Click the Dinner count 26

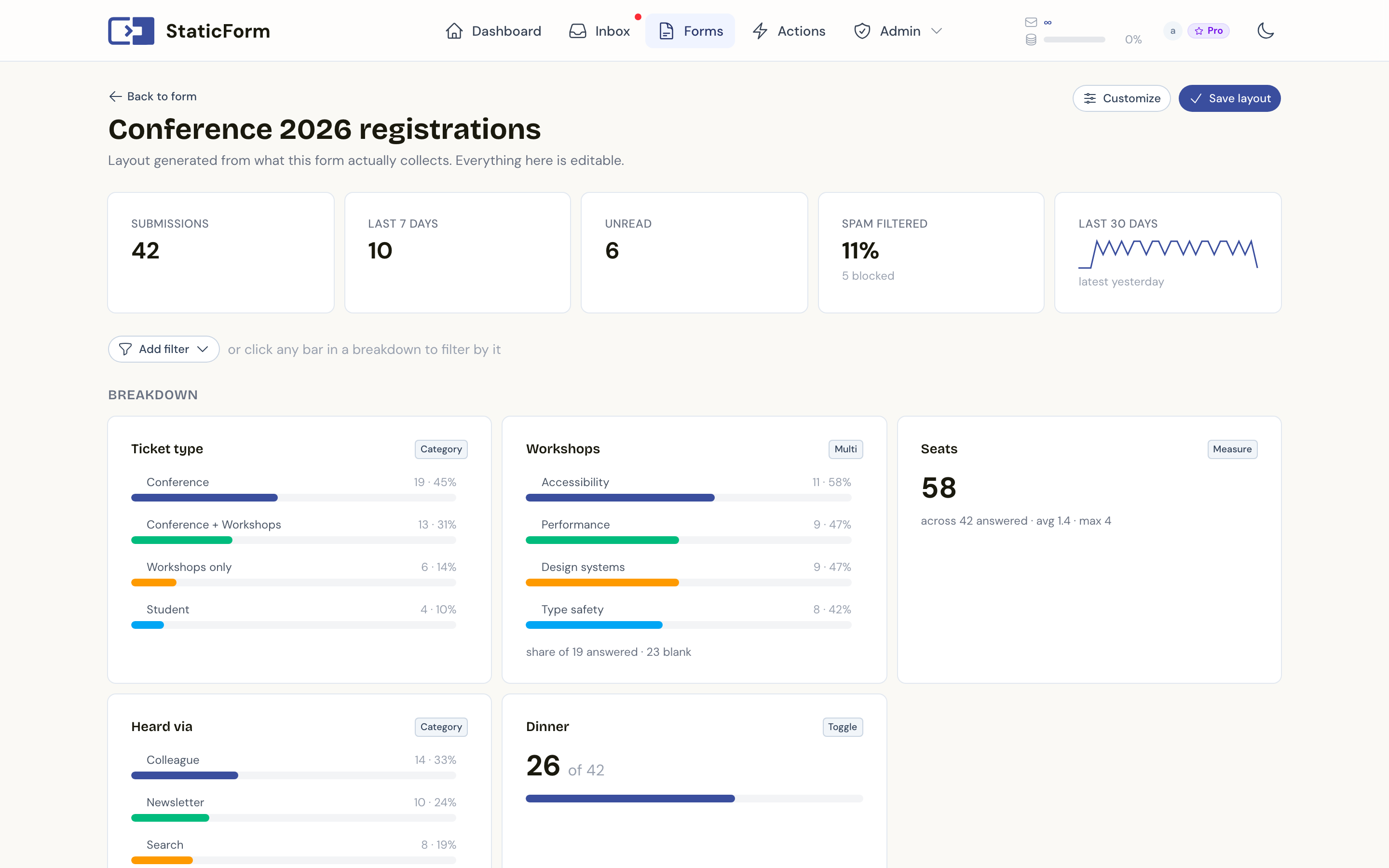(x=543, y=766)
